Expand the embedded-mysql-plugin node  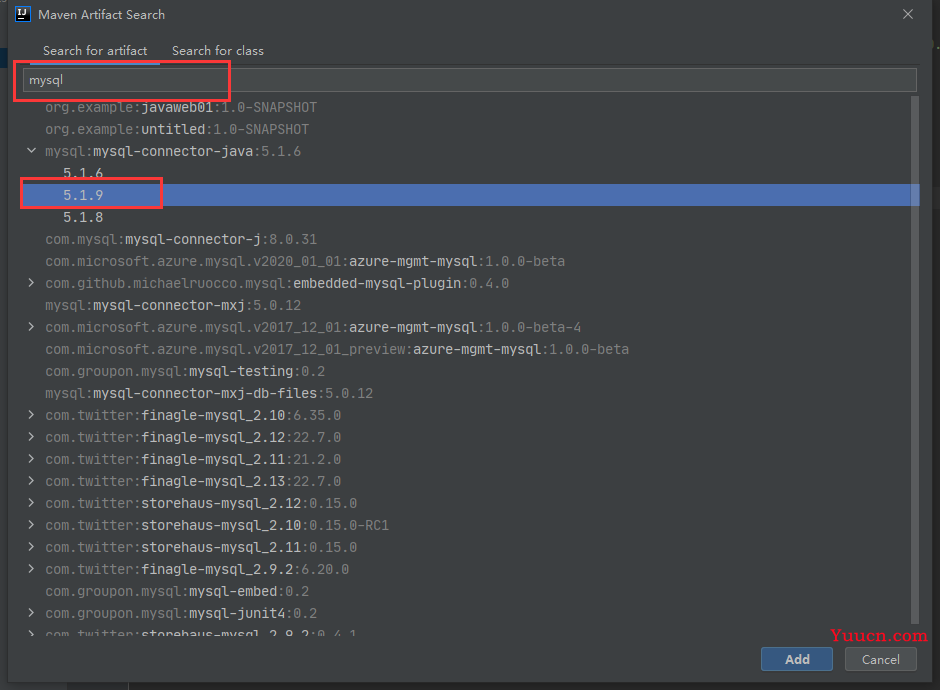click(x=31, y=283)
